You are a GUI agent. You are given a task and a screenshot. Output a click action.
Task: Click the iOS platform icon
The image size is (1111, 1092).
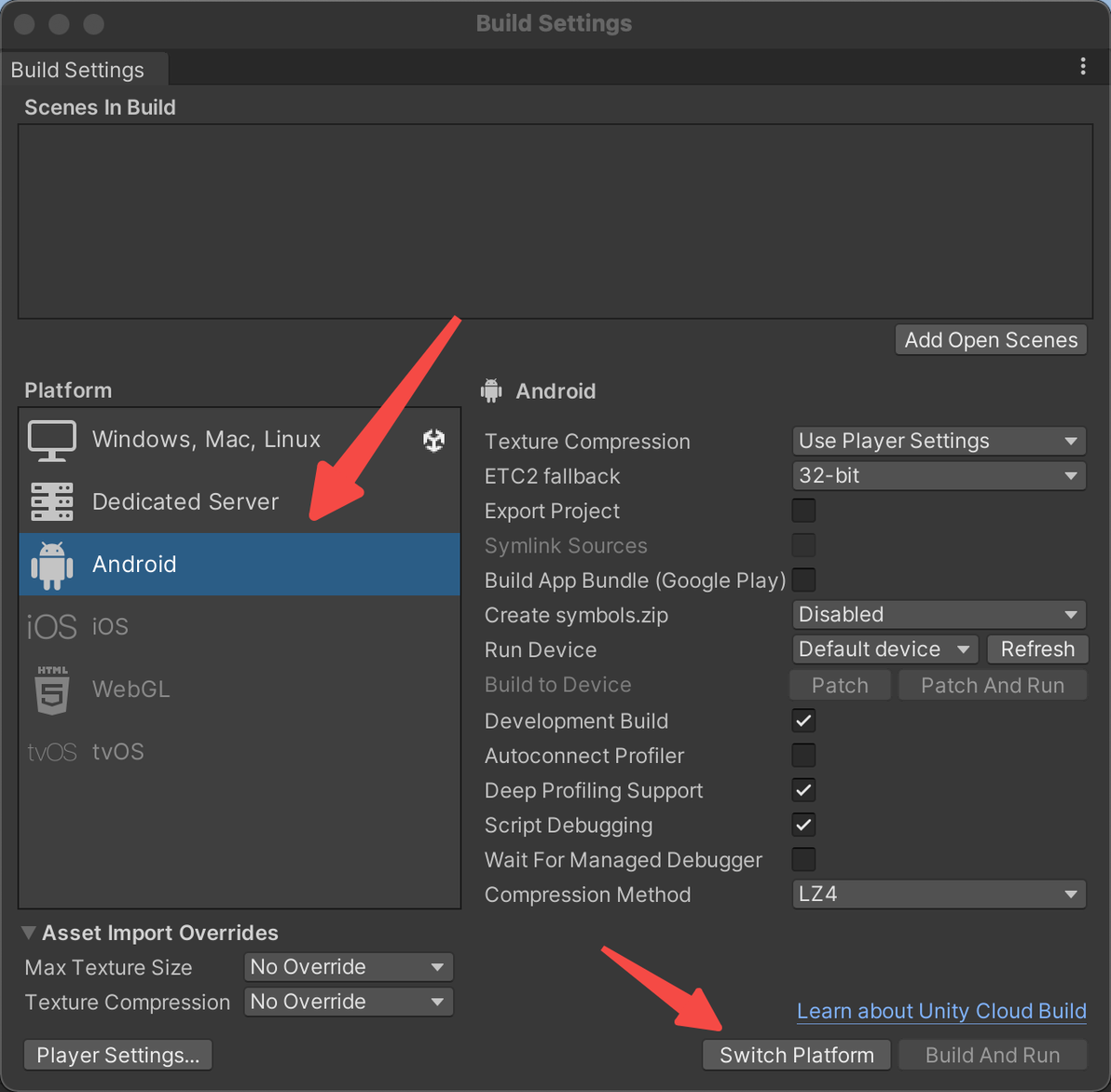tap(51, 627)
